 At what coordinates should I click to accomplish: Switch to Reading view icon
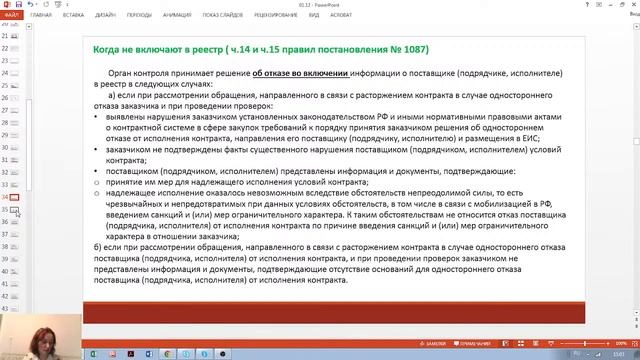(536, 344)
